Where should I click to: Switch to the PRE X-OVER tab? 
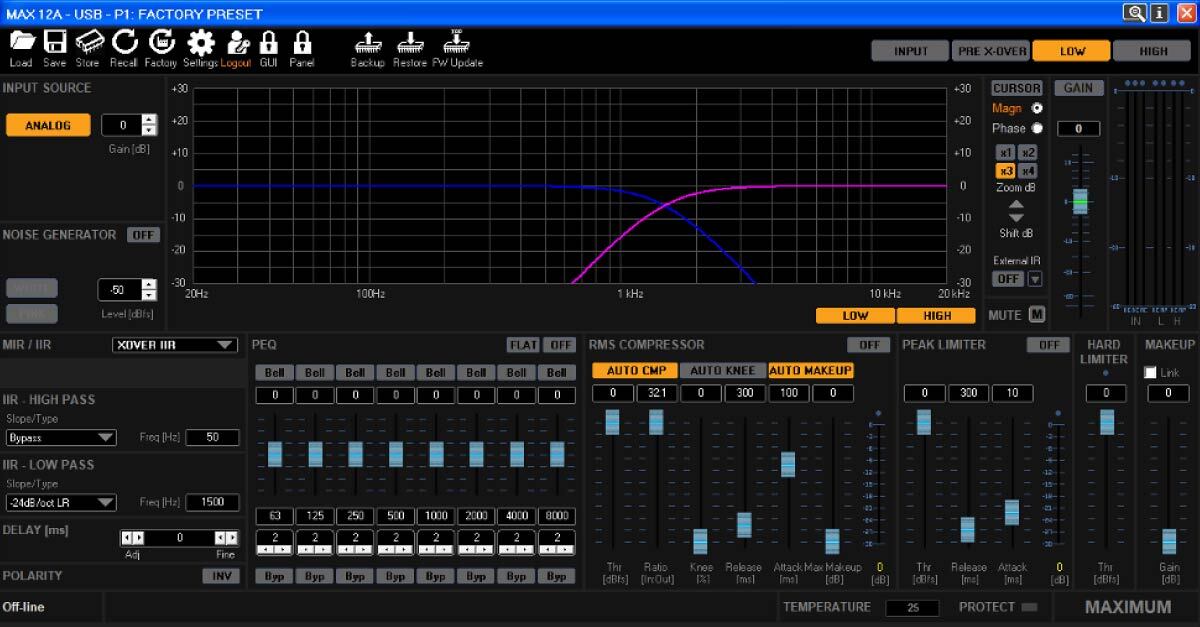tap(990, 51)
